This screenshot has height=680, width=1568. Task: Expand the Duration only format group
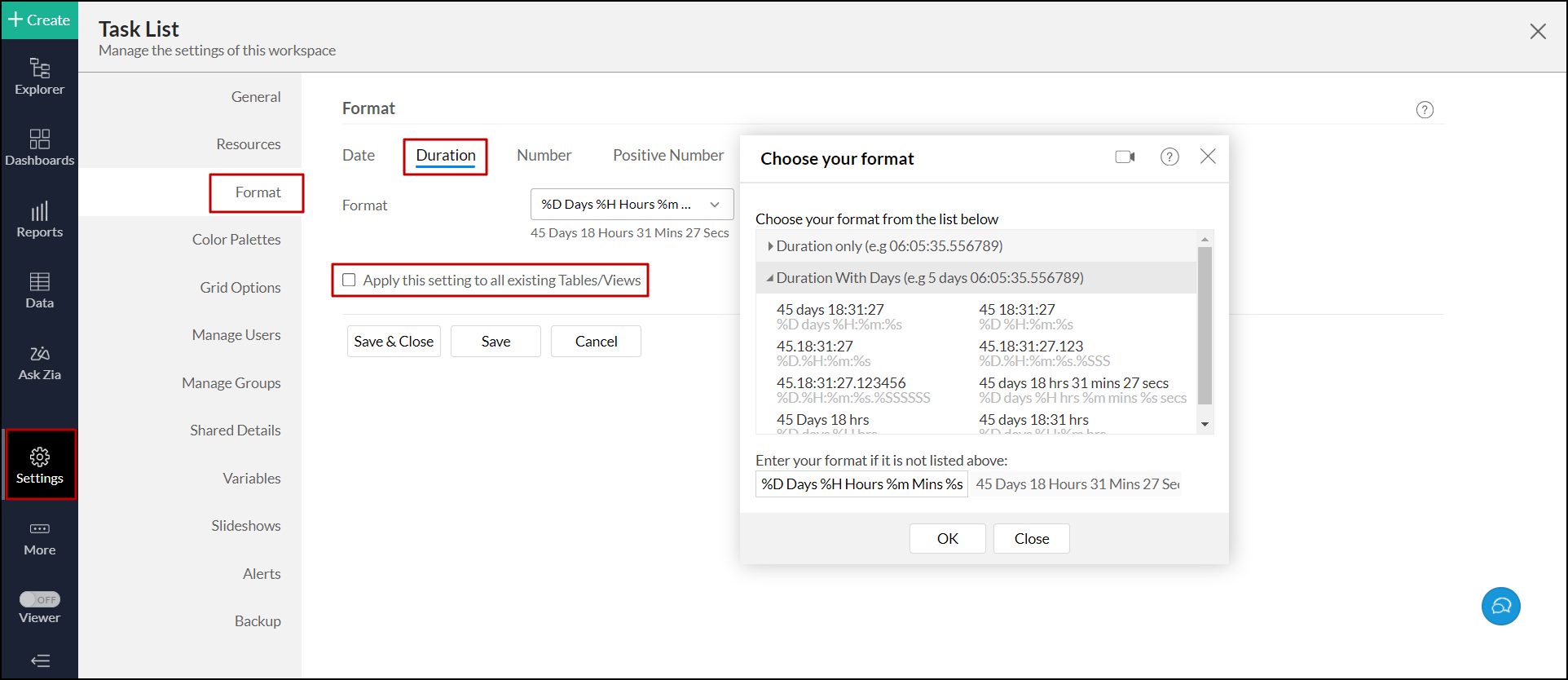point(770,246)
